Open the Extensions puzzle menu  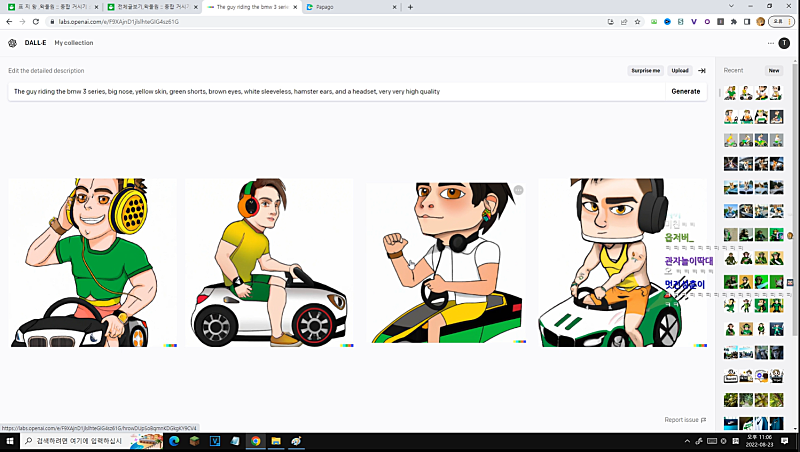coord(734,22)
